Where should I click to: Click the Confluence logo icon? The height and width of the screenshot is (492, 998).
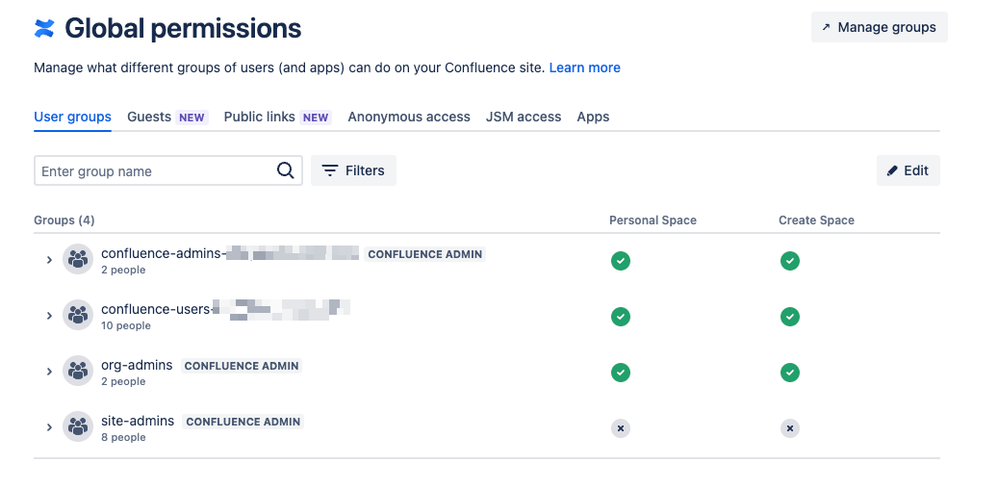44,28
